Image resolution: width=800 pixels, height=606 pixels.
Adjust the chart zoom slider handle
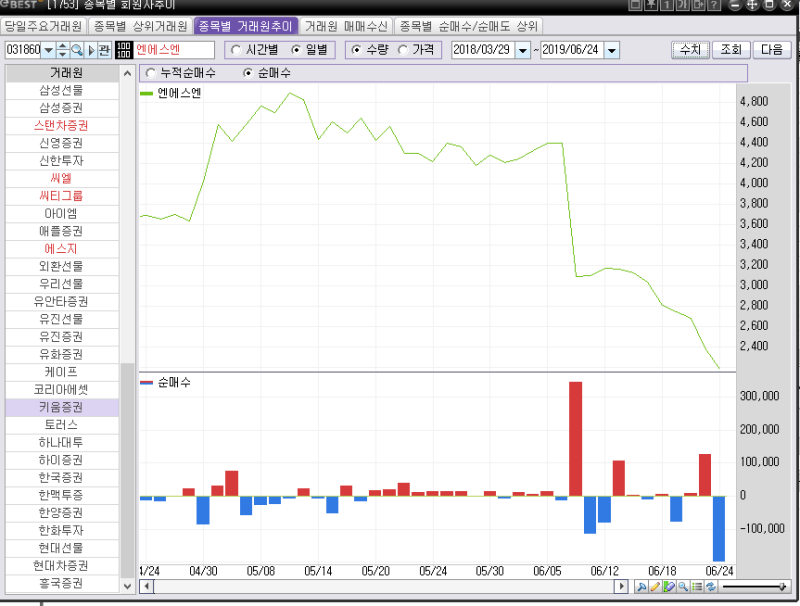click(x=782, y=587)
